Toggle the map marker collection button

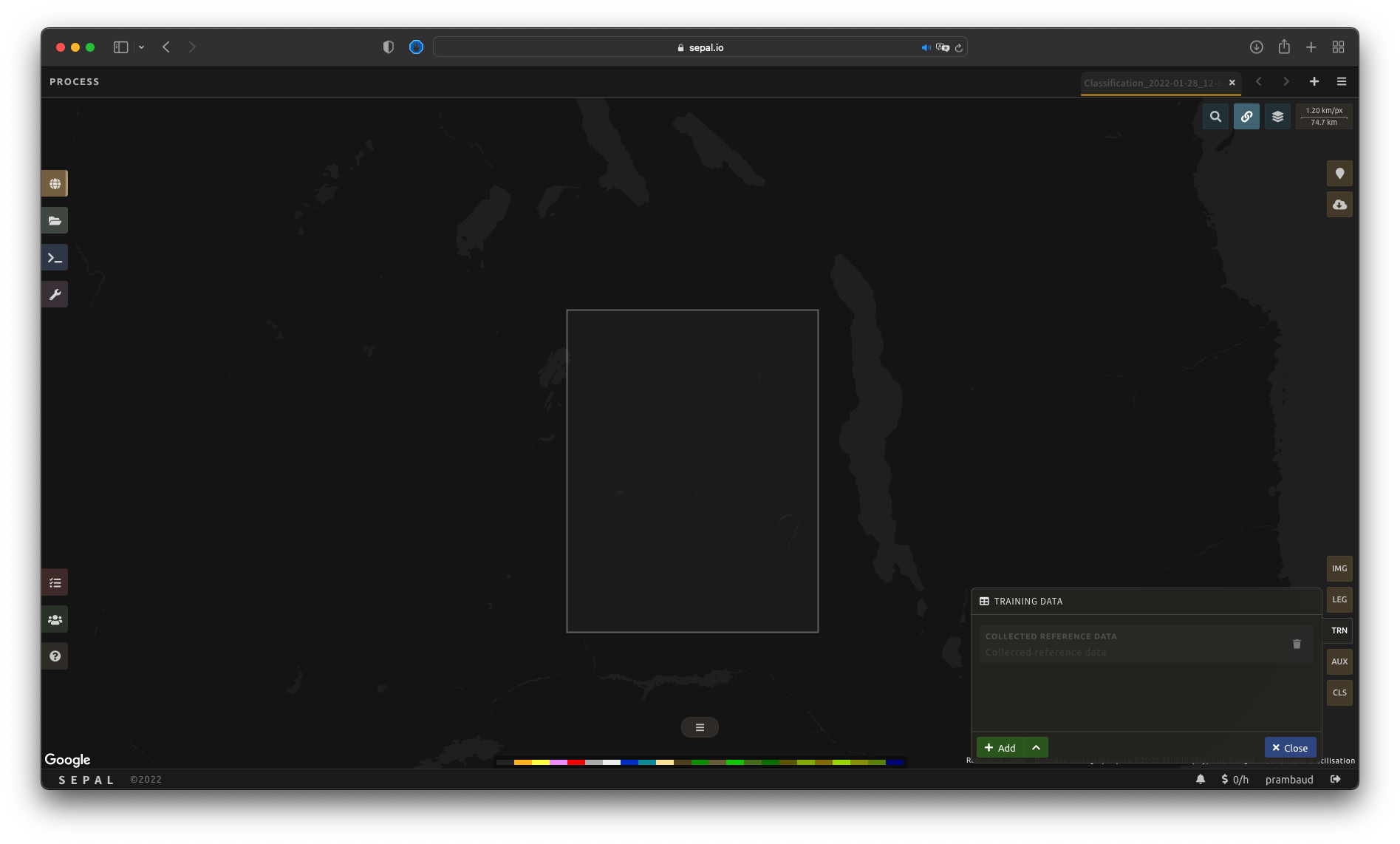[1339, 174]
